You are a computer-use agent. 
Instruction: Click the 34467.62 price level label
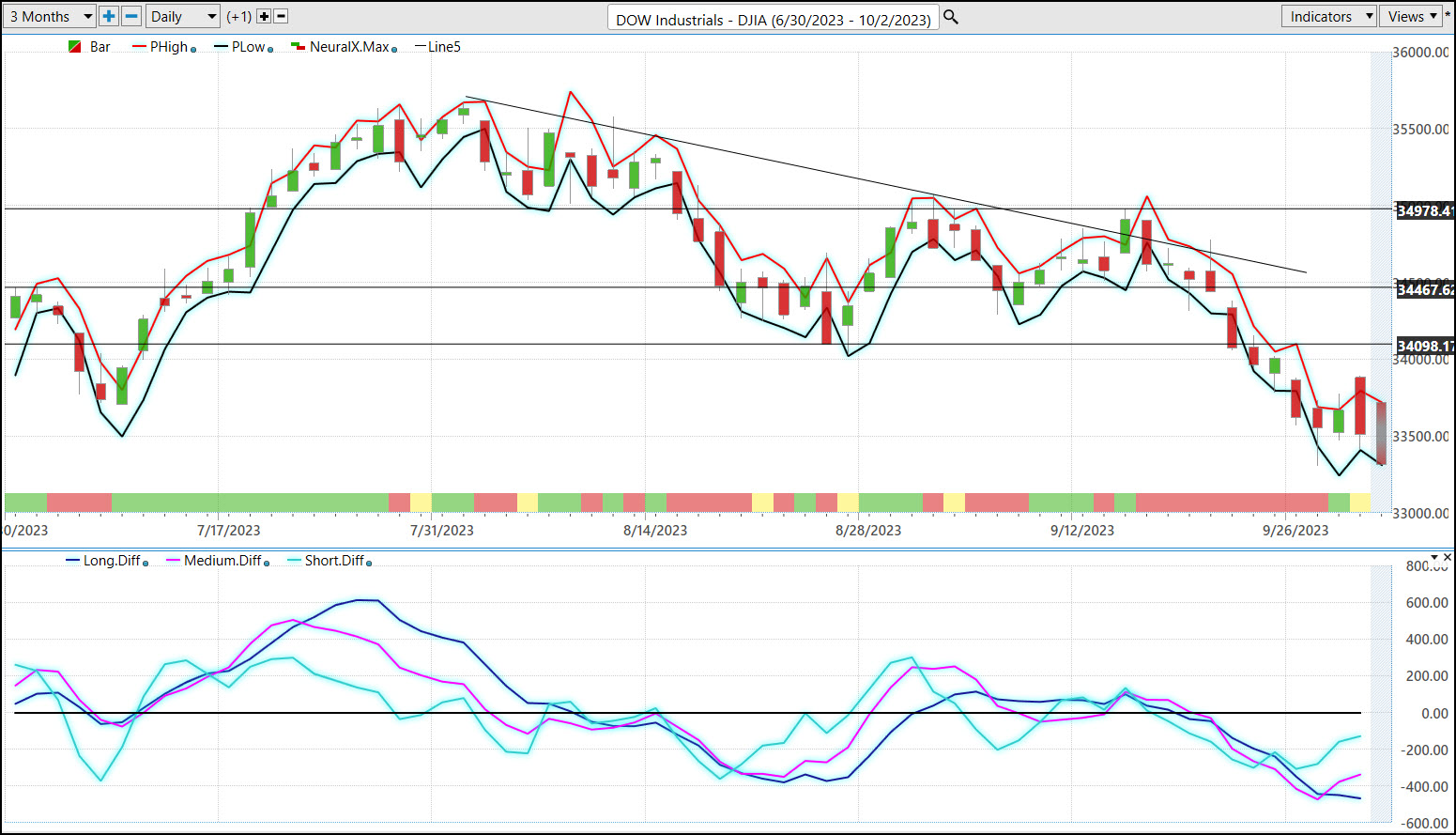pyautogui.click(x=1425, y=289)
